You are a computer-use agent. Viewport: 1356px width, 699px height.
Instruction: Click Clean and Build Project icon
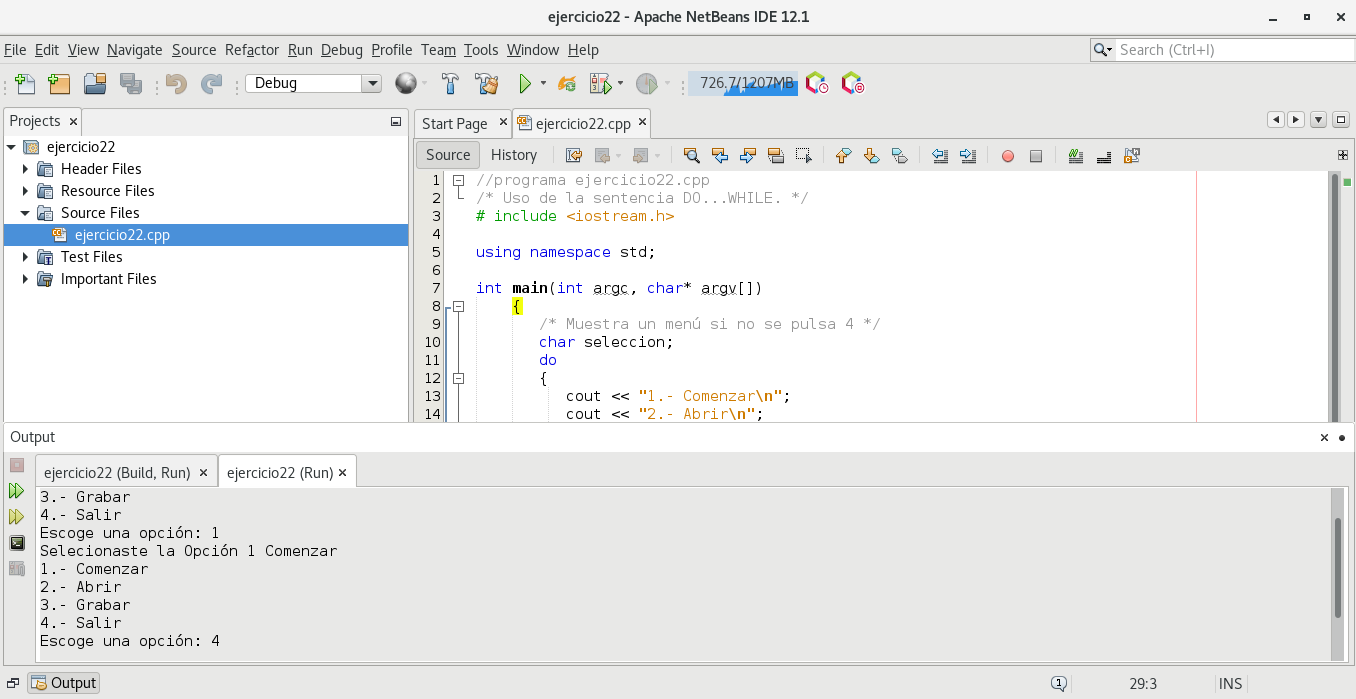[486, 84]
